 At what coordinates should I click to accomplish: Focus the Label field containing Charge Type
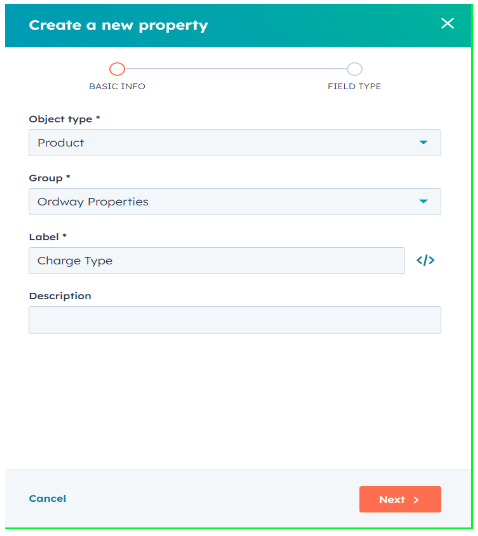[216, 260]
